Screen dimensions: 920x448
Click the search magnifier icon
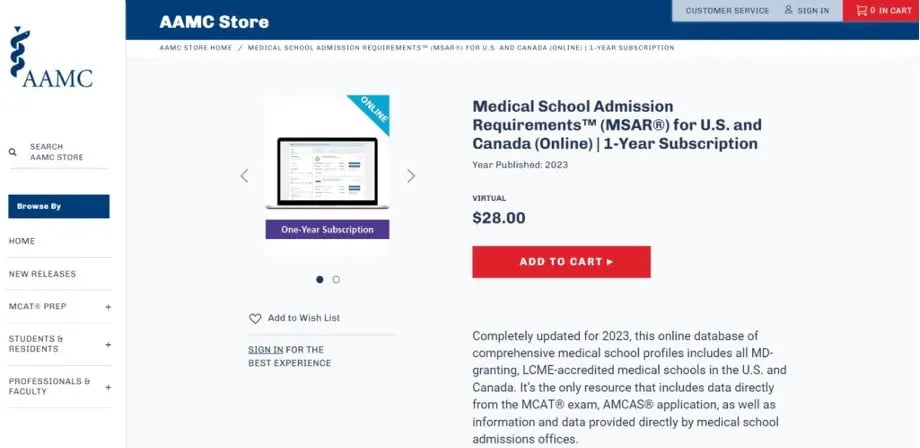tap(13, 152)
